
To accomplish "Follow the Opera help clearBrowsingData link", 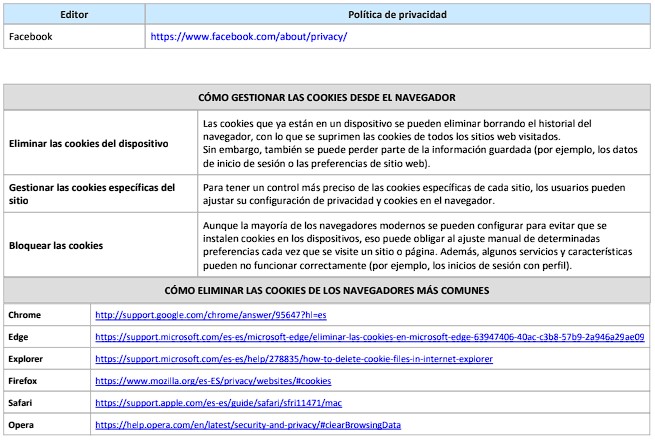I will (247, 425).
